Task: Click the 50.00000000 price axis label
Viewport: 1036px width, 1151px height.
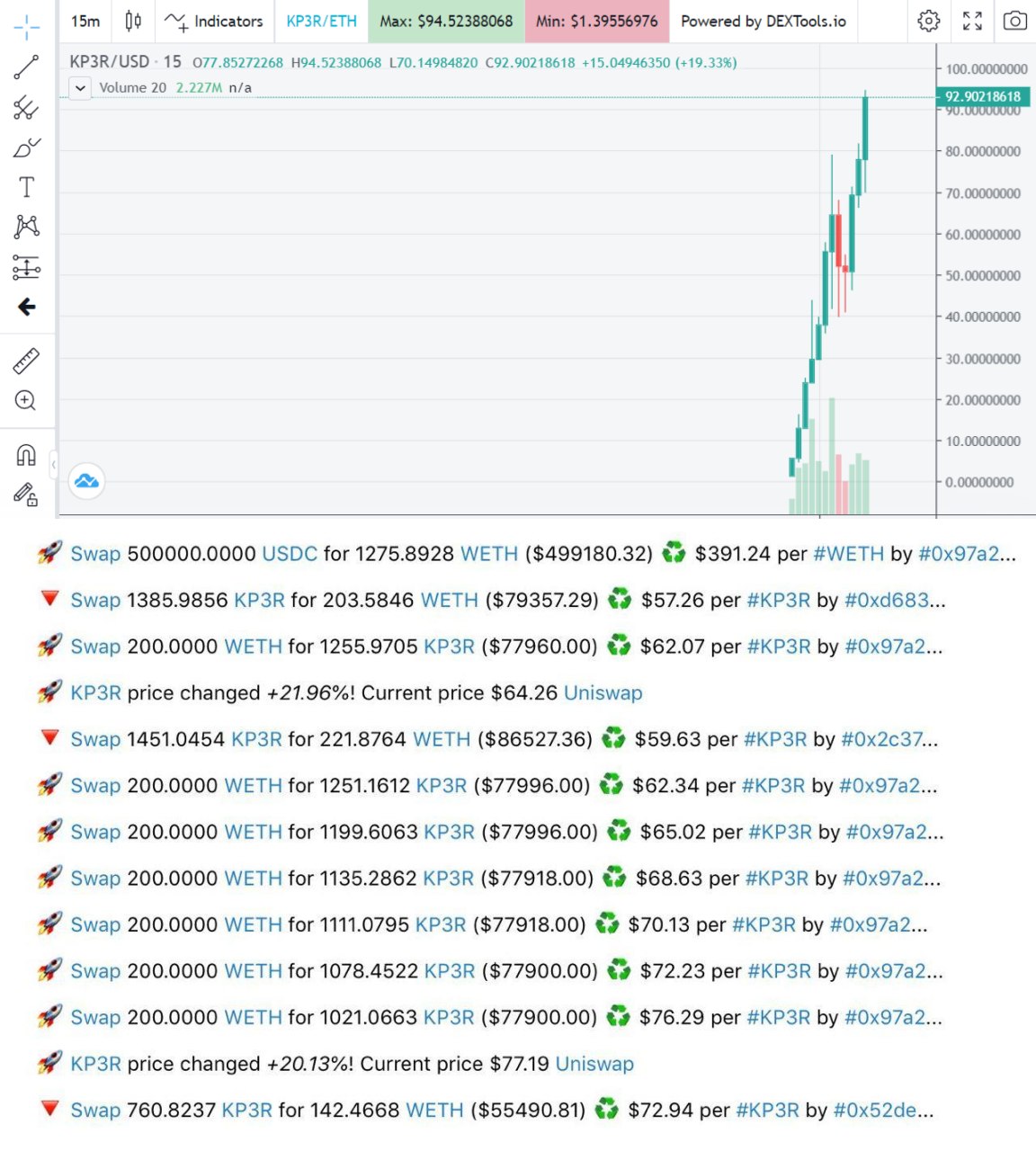Action: [x=983, y=275]
